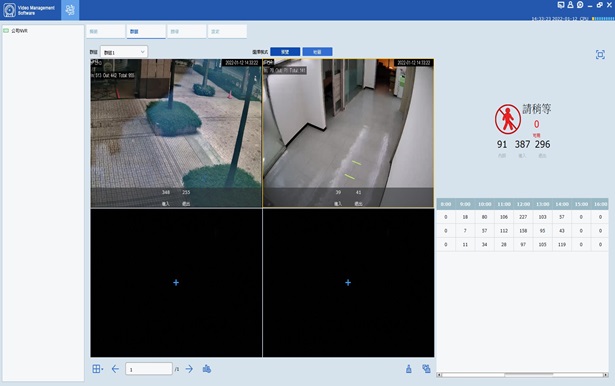Click the inside count value 91

[x=502, y=144]
